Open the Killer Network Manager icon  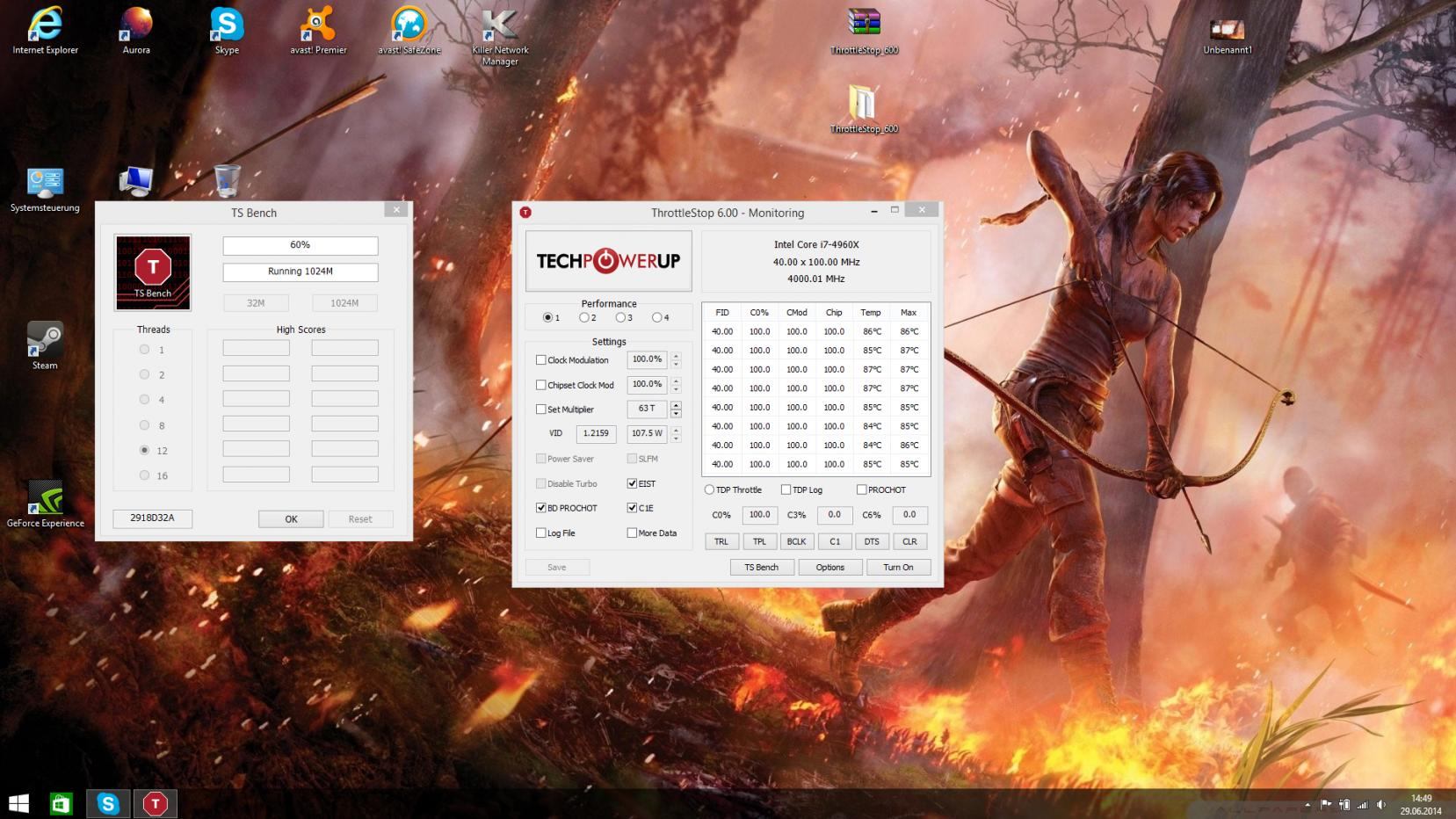point(500,36)
